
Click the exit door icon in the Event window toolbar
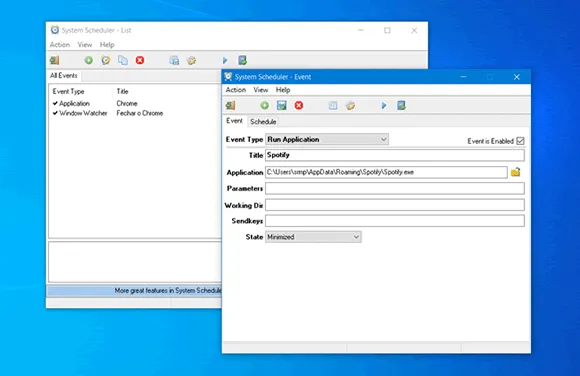click(230, 105)
